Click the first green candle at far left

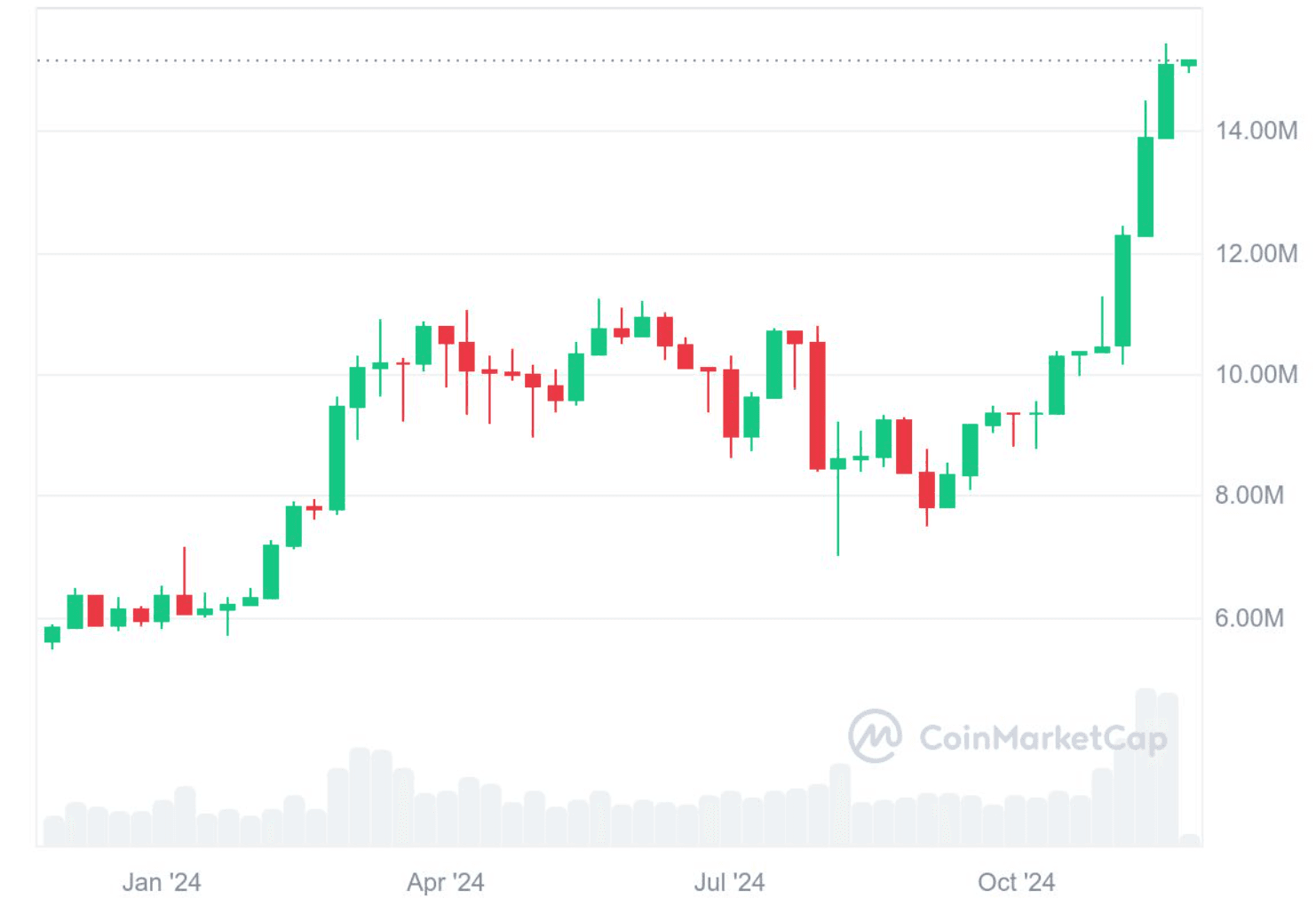coord(52,634)
